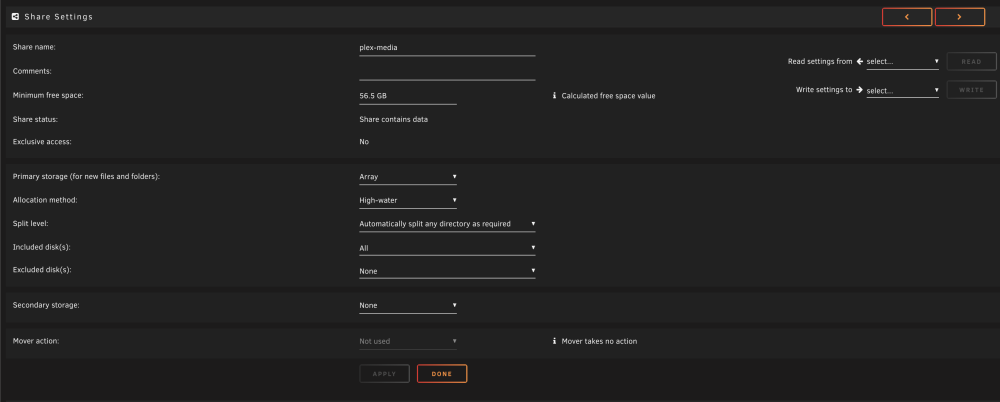1000x402 pixels.
Task: Click left arrow icon after Read settings from
Action: click(860, 61)
